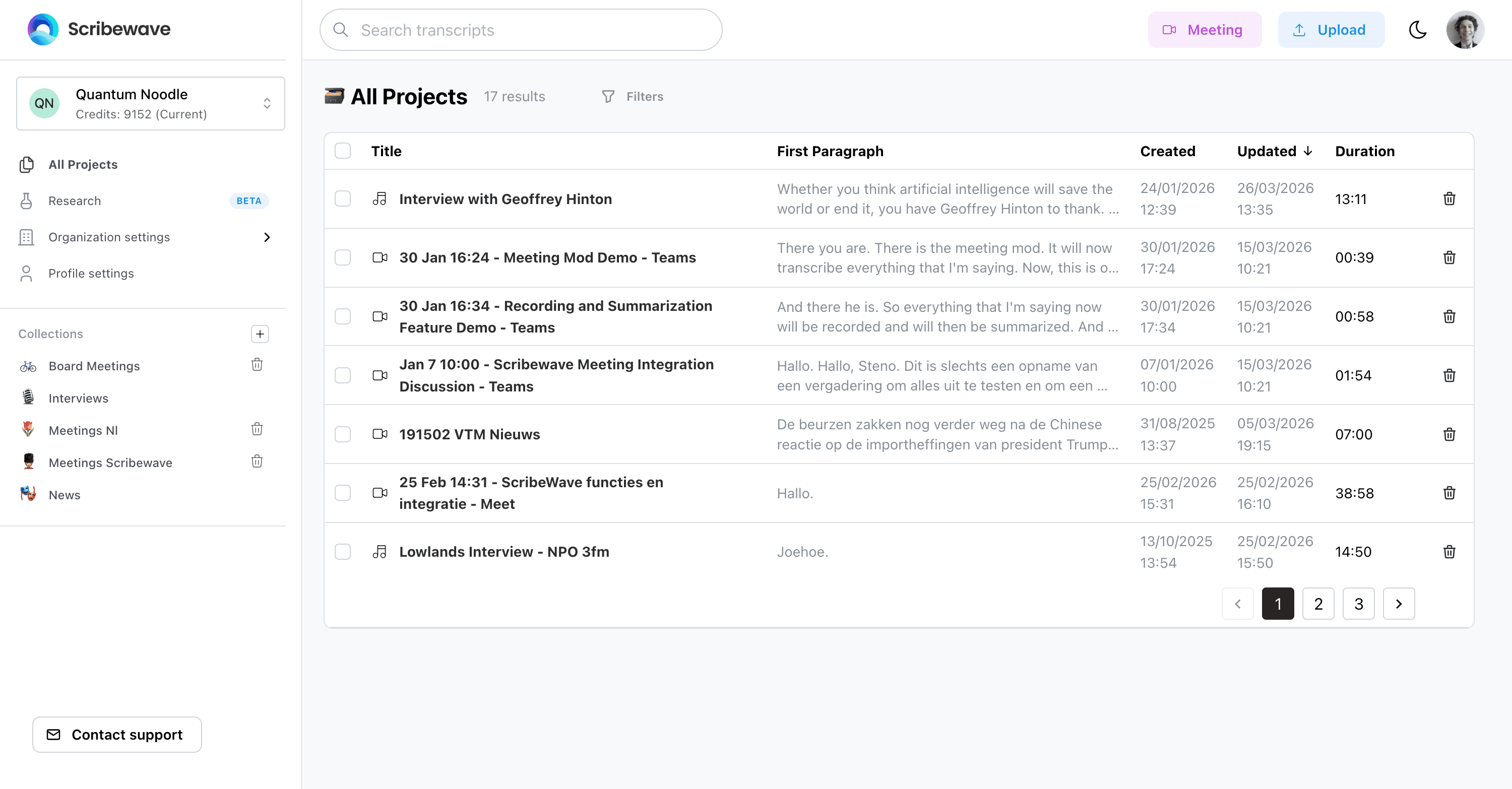The image size is (1512, 789).
Task: Click the music note icon for Lowlands Interview
Action: coord(379,551)
